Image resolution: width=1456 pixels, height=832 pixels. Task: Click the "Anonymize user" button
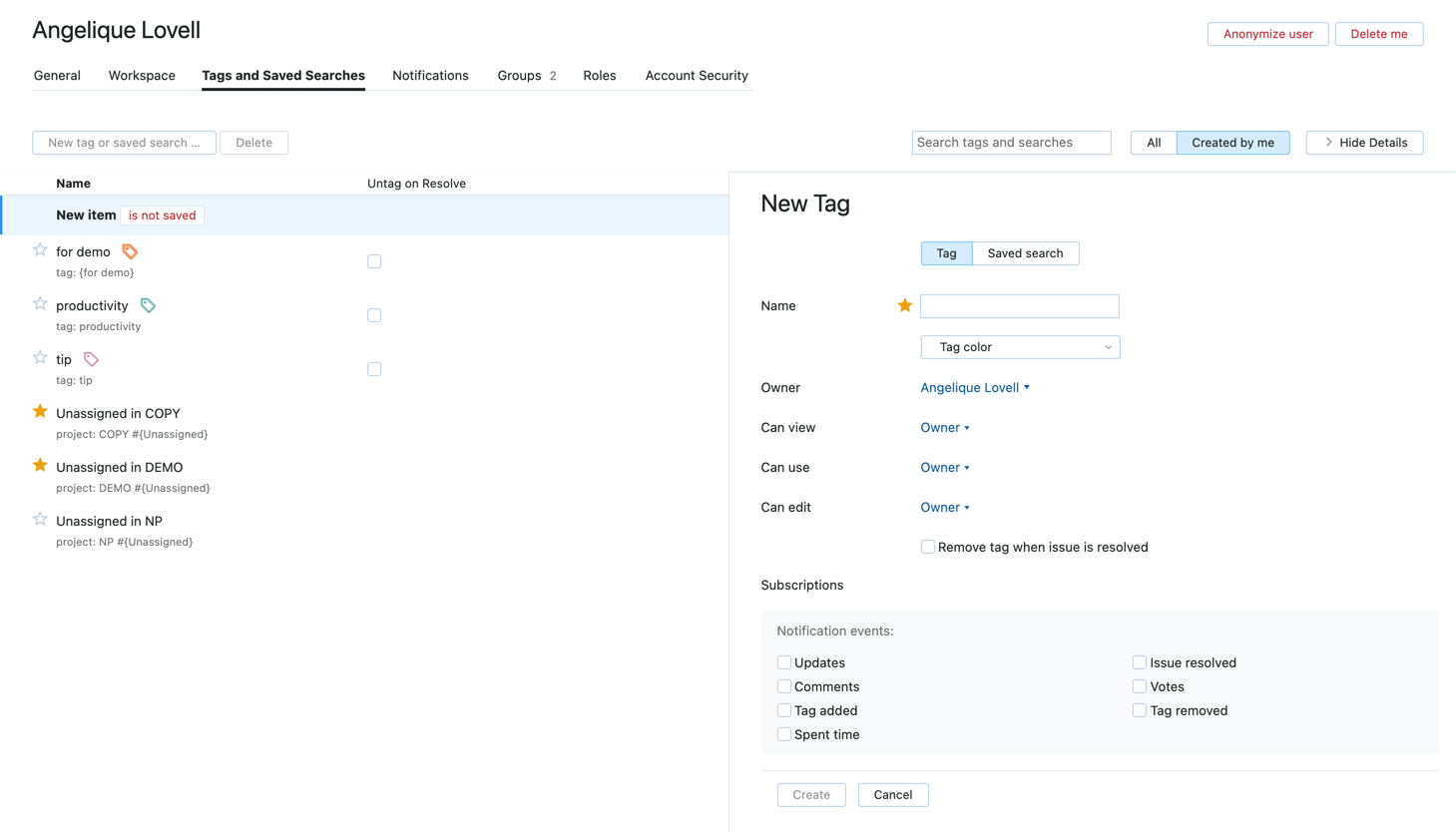point(1267,33)
